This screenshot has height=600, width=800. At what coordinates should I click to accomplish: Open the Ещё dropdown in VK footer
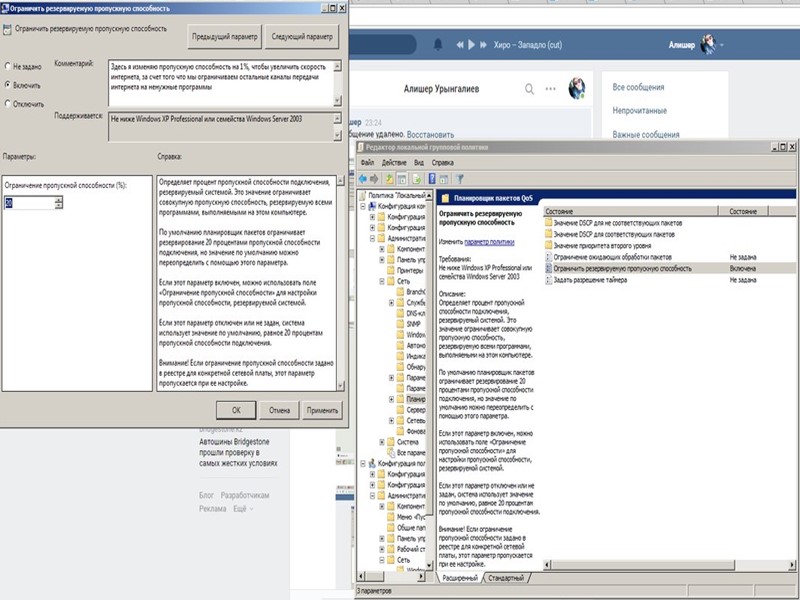pos(243,509)
